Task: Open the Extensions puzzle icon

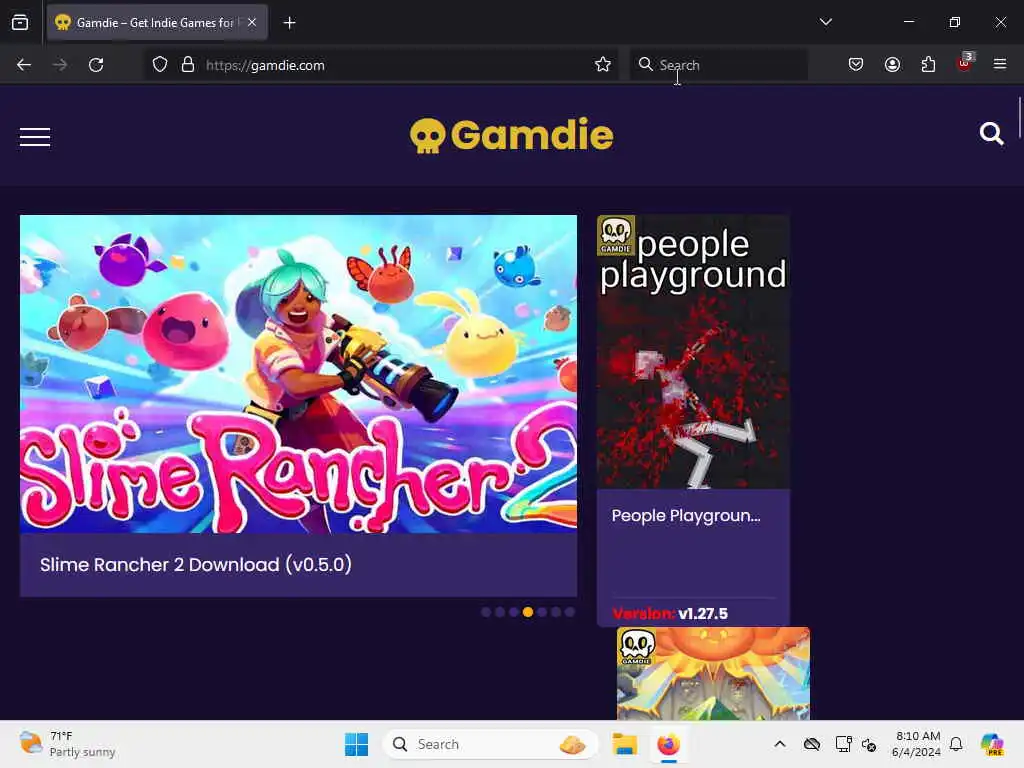Action: [928, 65]
